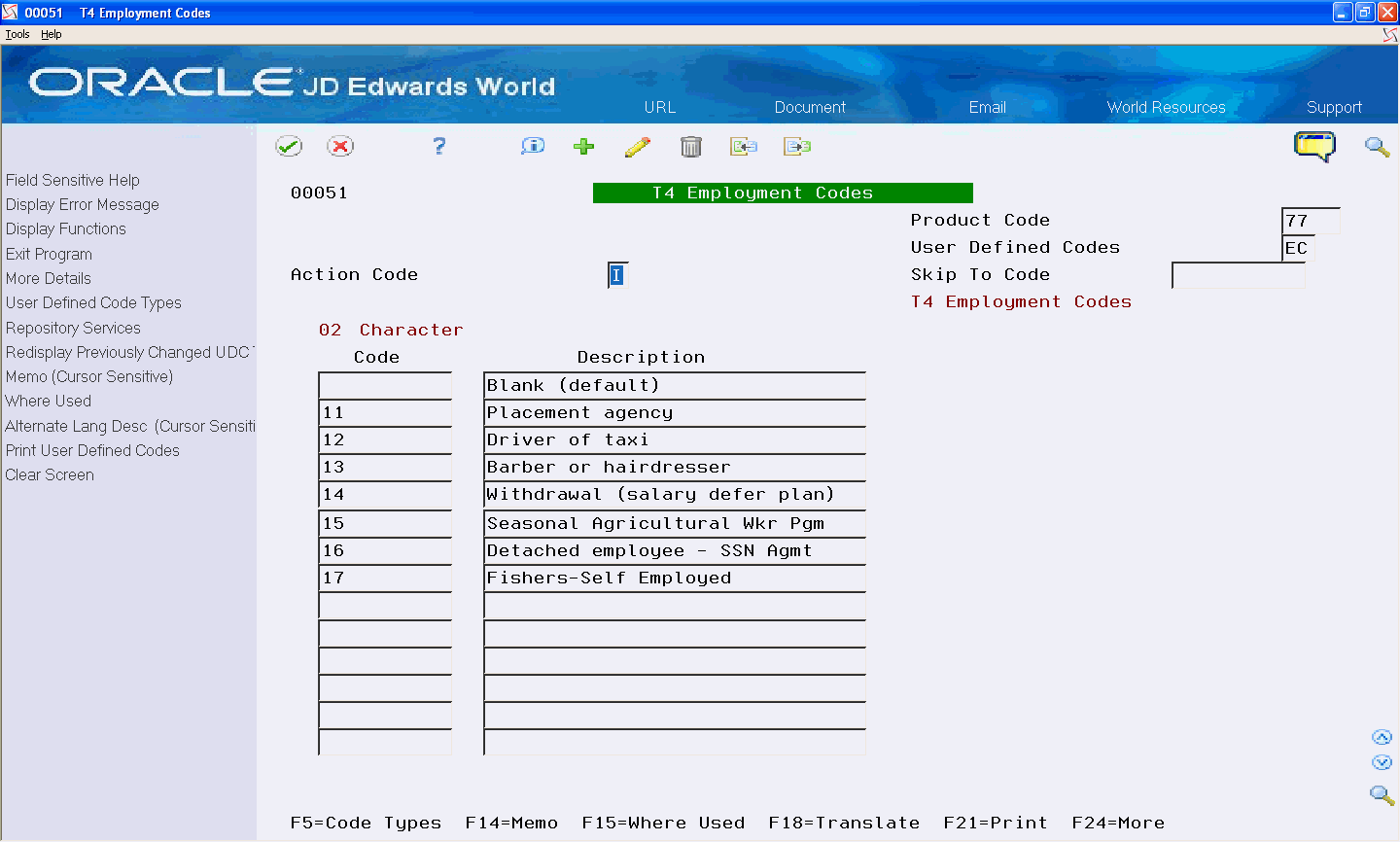
Task: Click inside the Skip To Code field
Action: pyautogui.click(x=1238, y=275)
